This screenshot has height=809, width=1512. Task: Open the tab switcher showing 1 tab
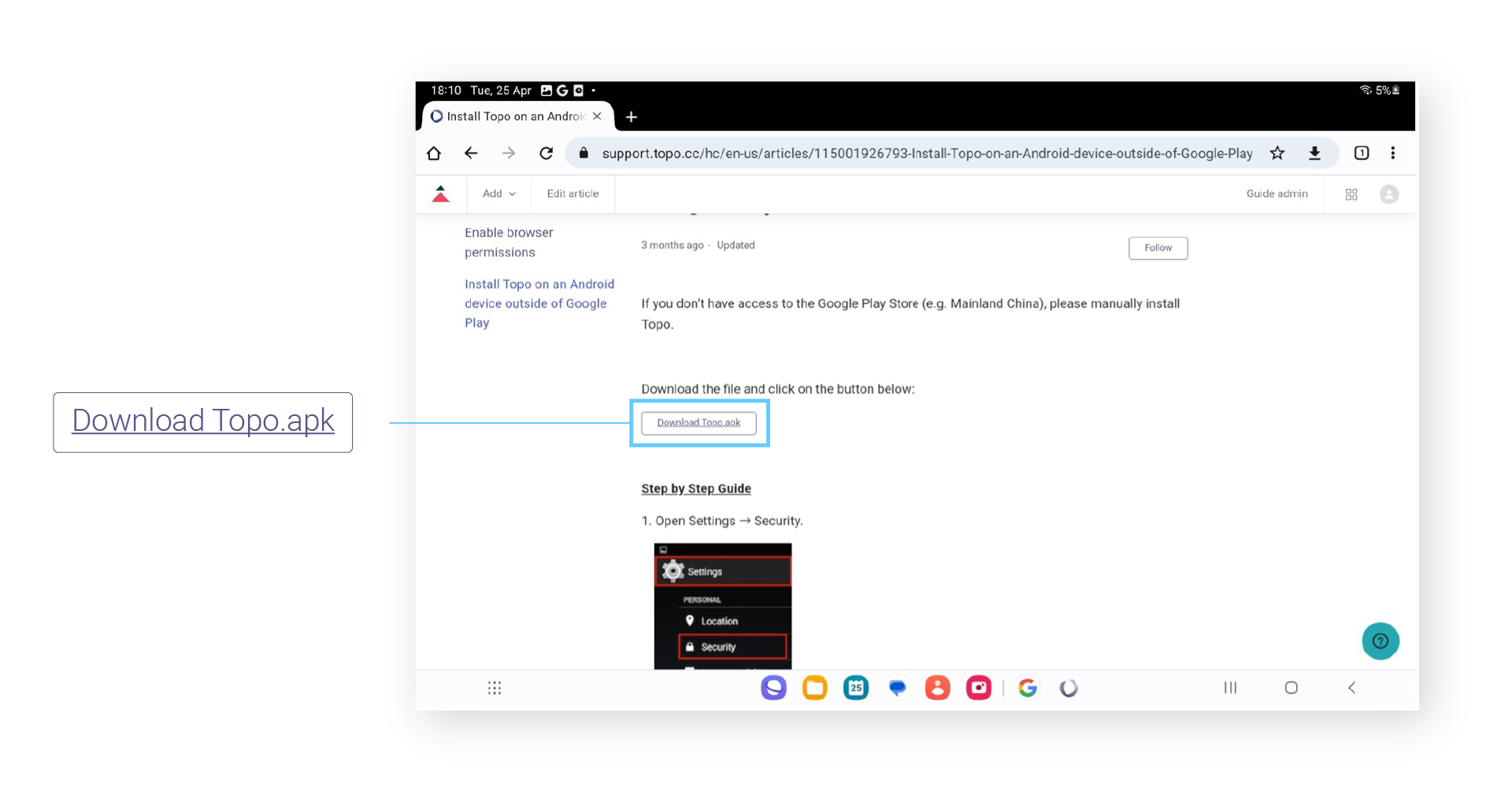(x=1361, y=154)
